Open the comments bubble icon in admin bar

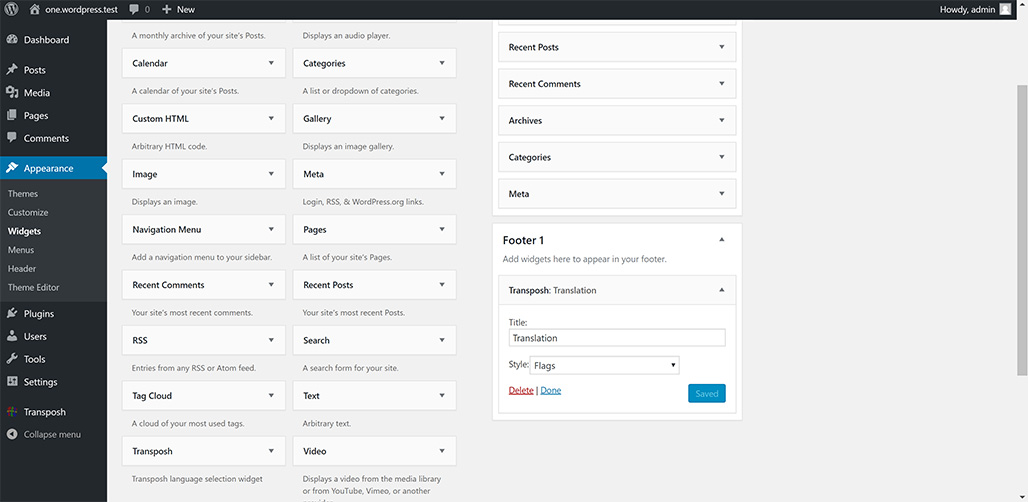pyautogui.click(x=134, y=9)
